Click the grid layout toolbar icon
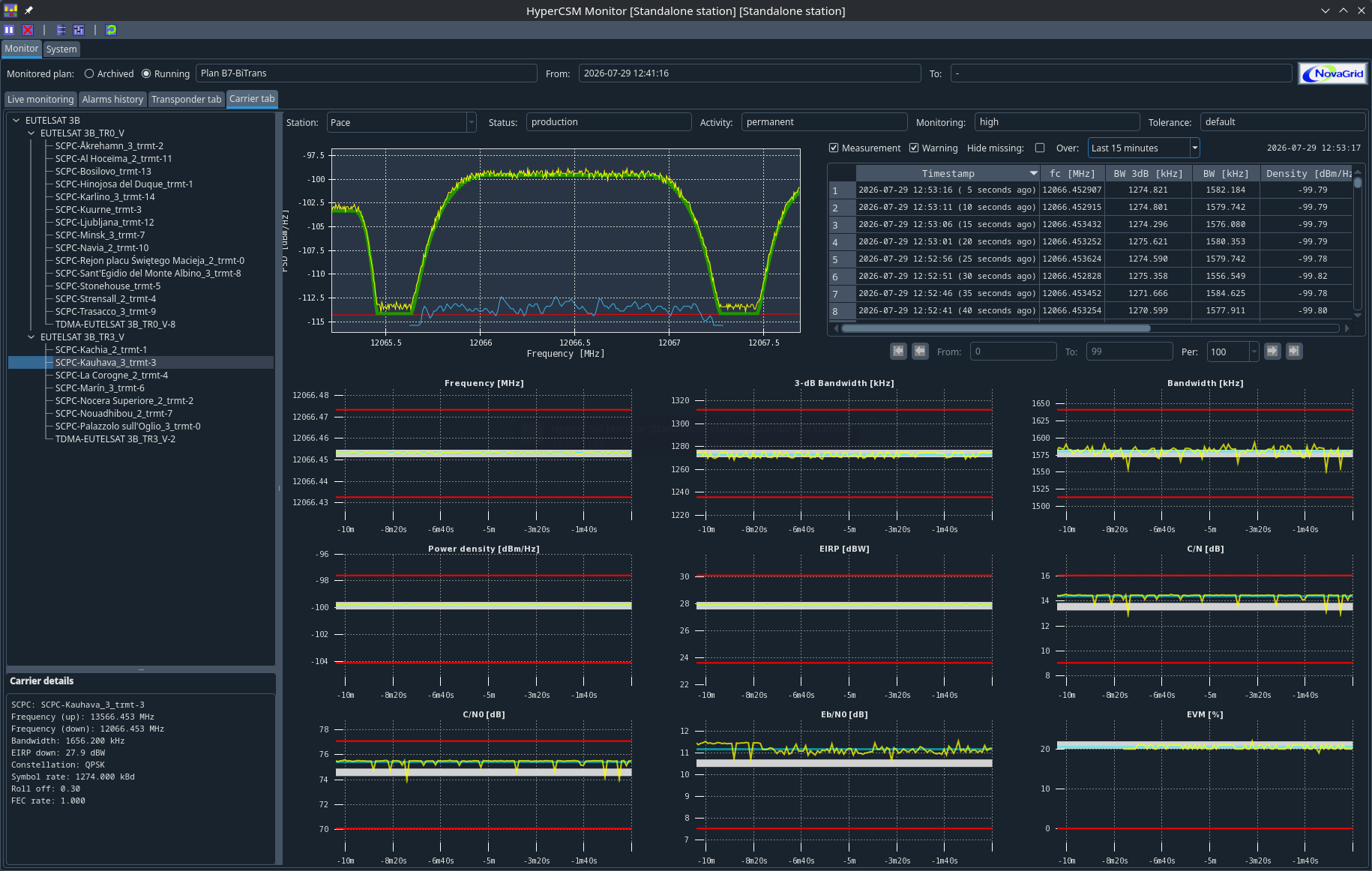This screenshot has height=896, width=1372. point(78,30)
